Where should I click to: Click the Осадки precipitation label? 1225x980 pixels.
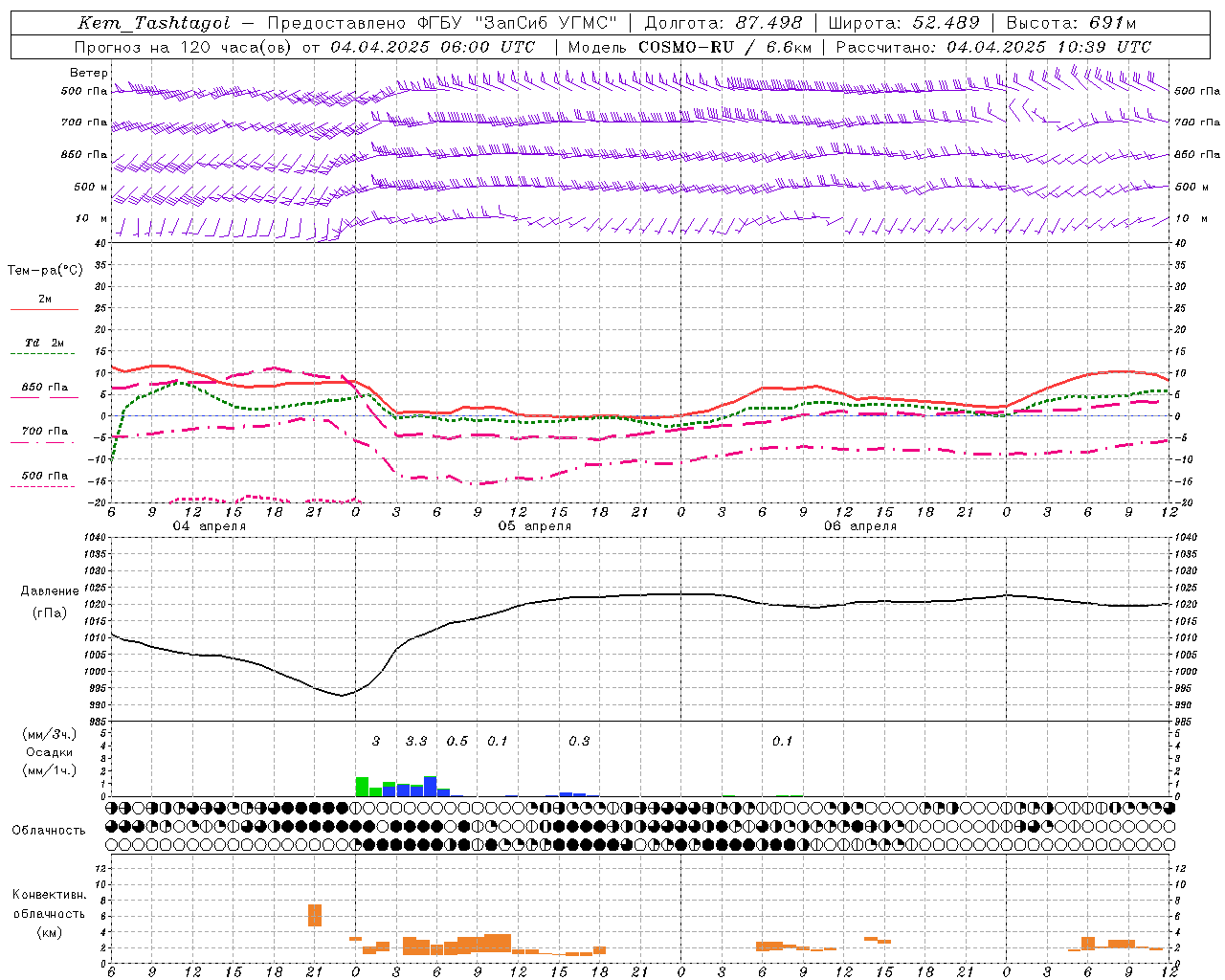click(x=50, y=752)
